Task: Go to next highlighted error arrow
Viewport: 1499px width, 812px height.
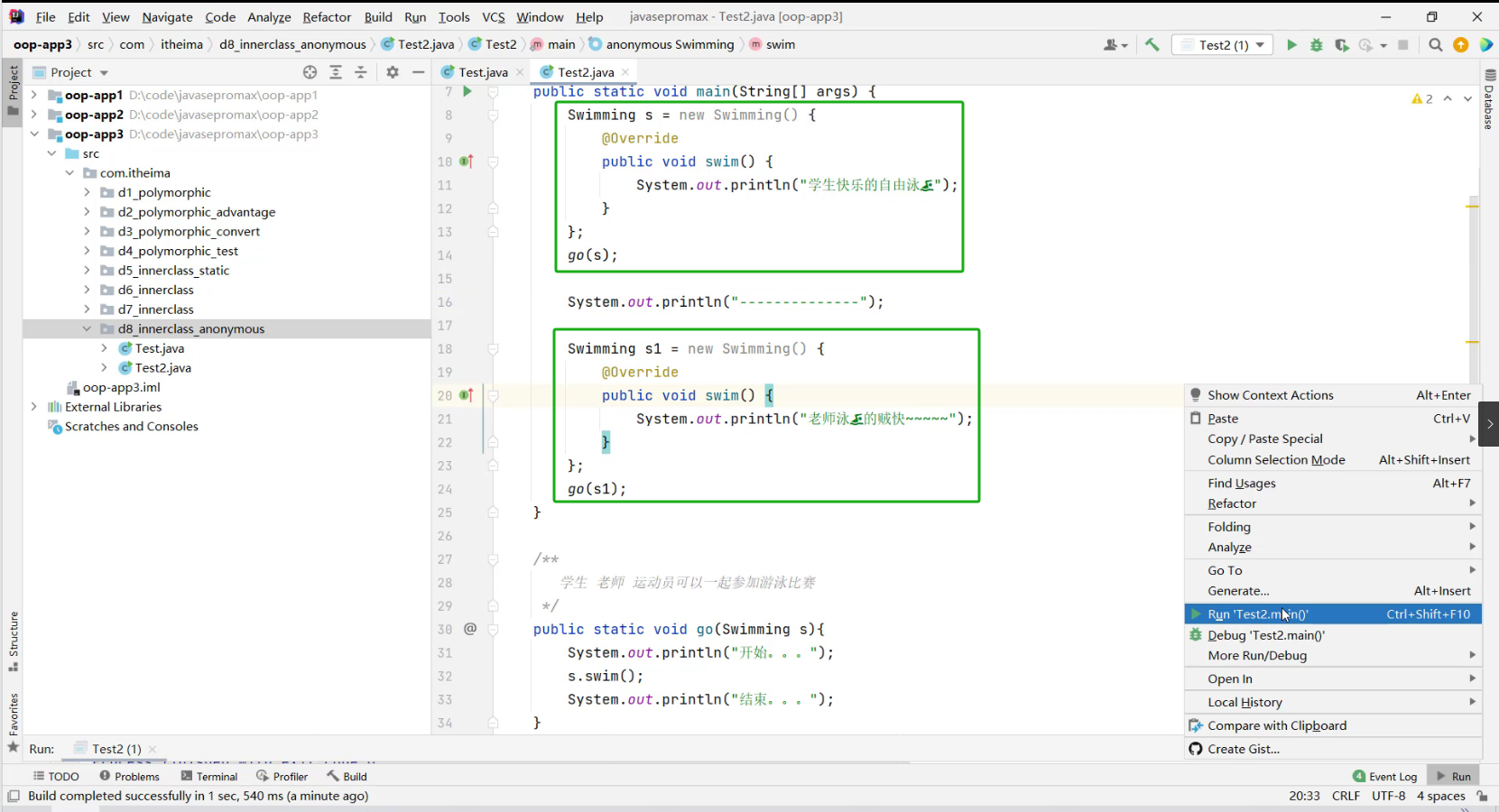Action: (x=1467, y=98)
